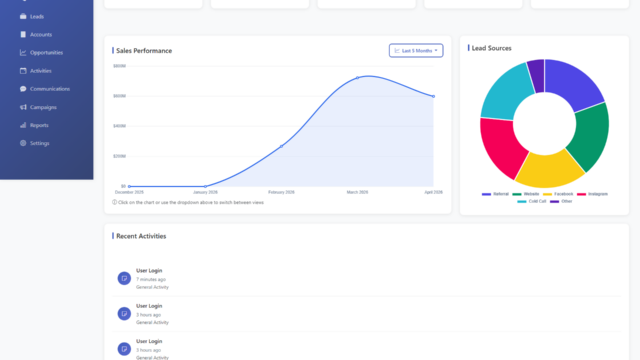Click the Recent Activities heading
Viewport: 640px width, 360px height.
click(x=141, y=236)
